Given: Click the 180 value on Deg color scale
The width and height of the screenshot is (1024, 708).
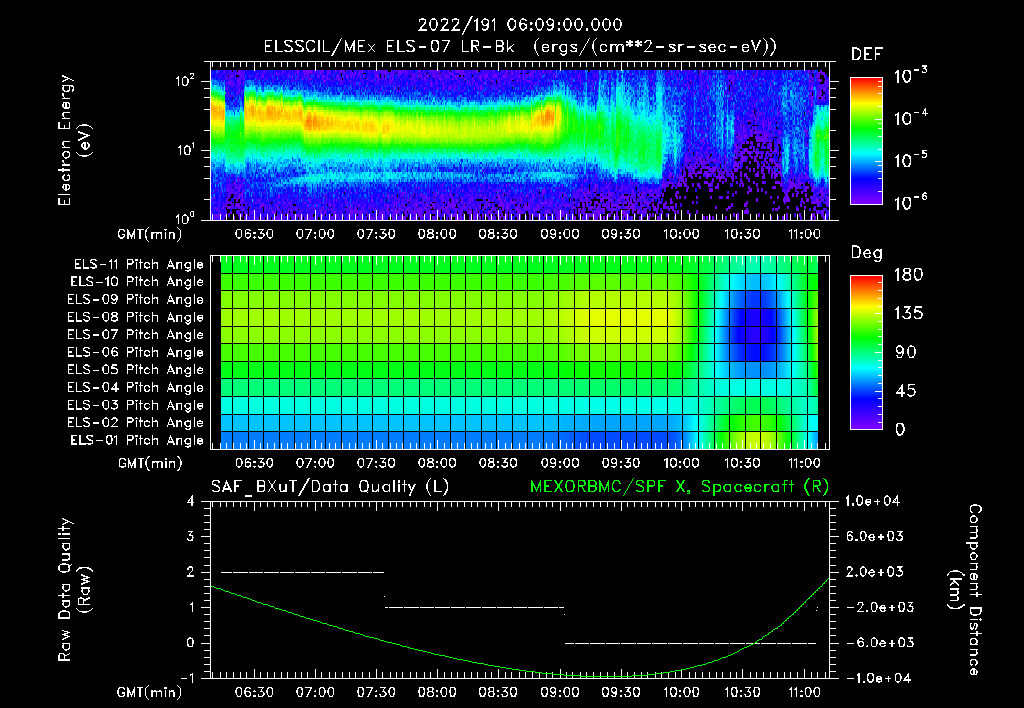Looking at the screenshot, I should click(908, 275).
